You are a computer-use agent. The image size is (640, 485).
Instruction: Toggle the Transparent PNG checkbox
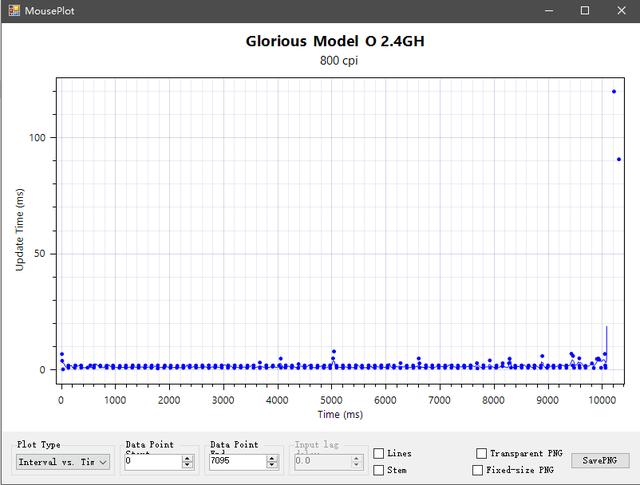click(x=481, y=453)
